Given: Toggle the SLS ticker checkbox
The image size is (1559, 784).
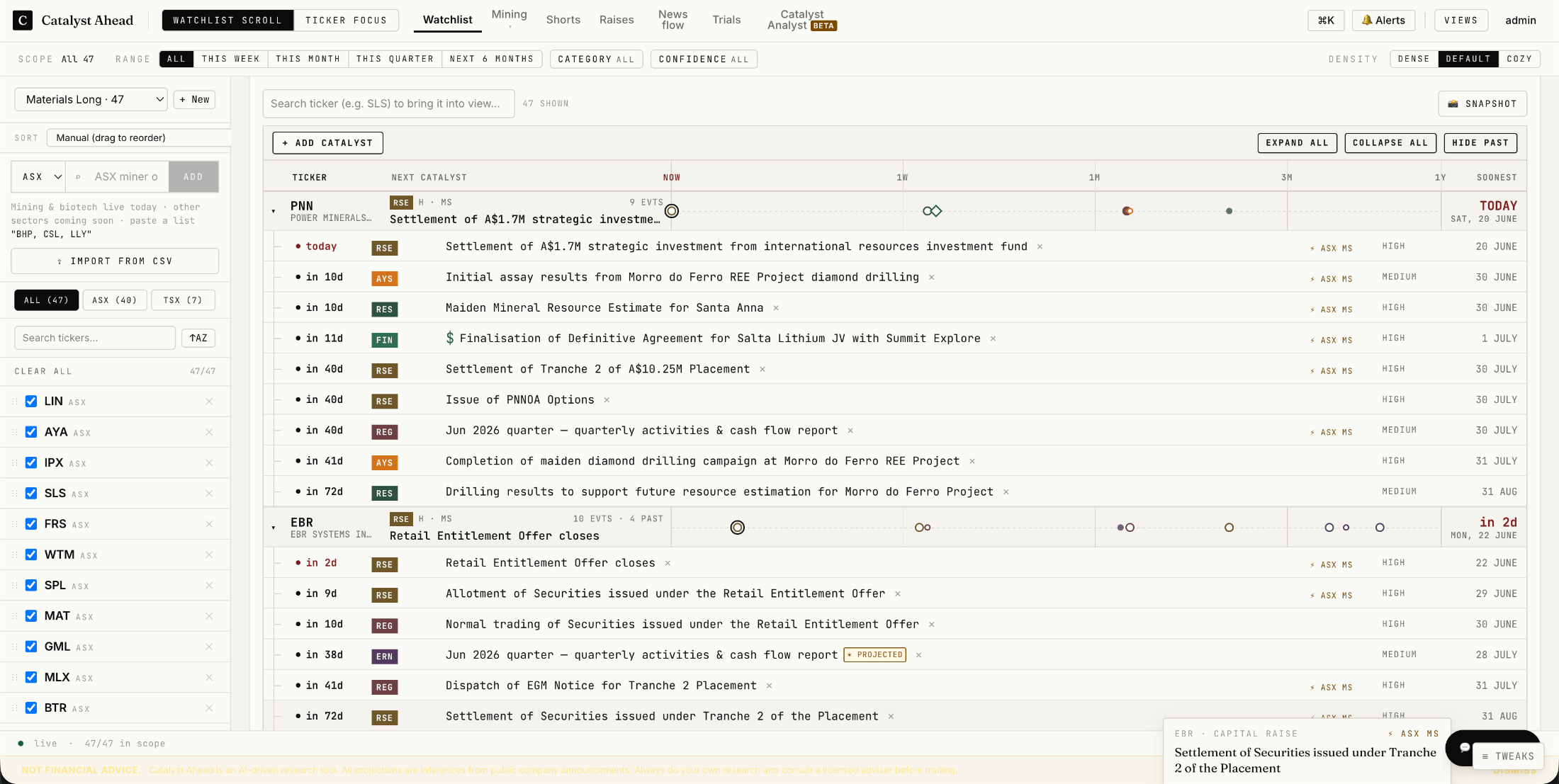Looking at the screenshot, I should [31, 494].
